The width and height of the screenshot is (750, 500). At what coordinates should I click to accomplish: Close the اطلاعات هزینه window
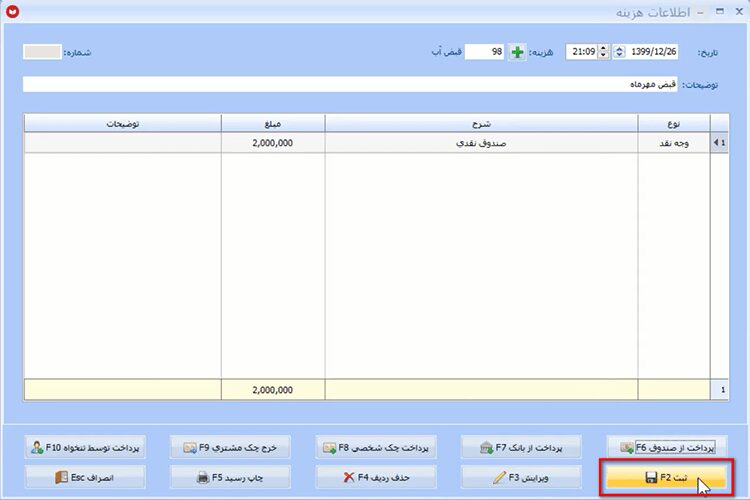739,11
